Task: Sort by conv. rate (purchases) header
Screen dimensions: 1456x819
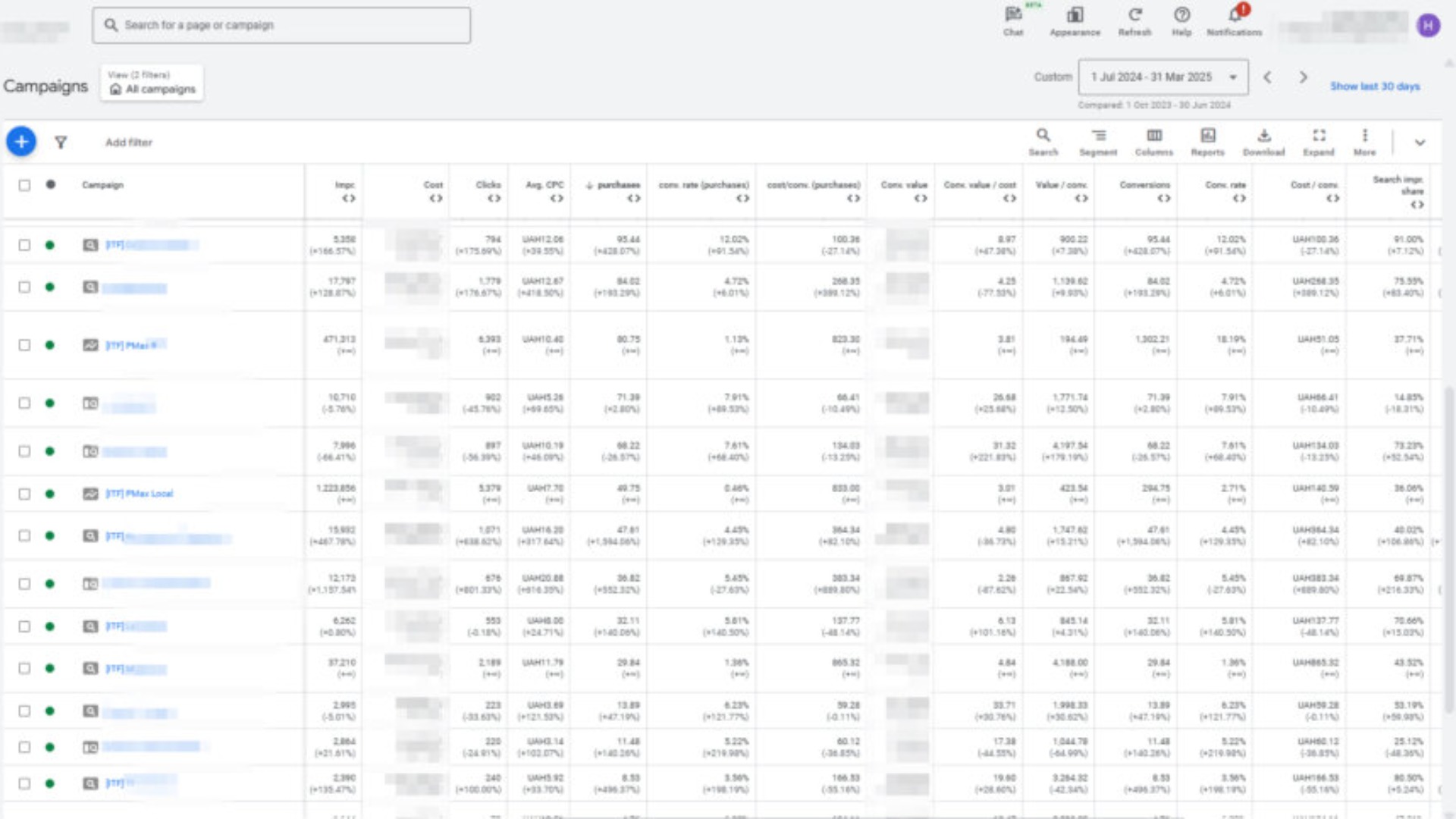Action: [x=704, y=185]
